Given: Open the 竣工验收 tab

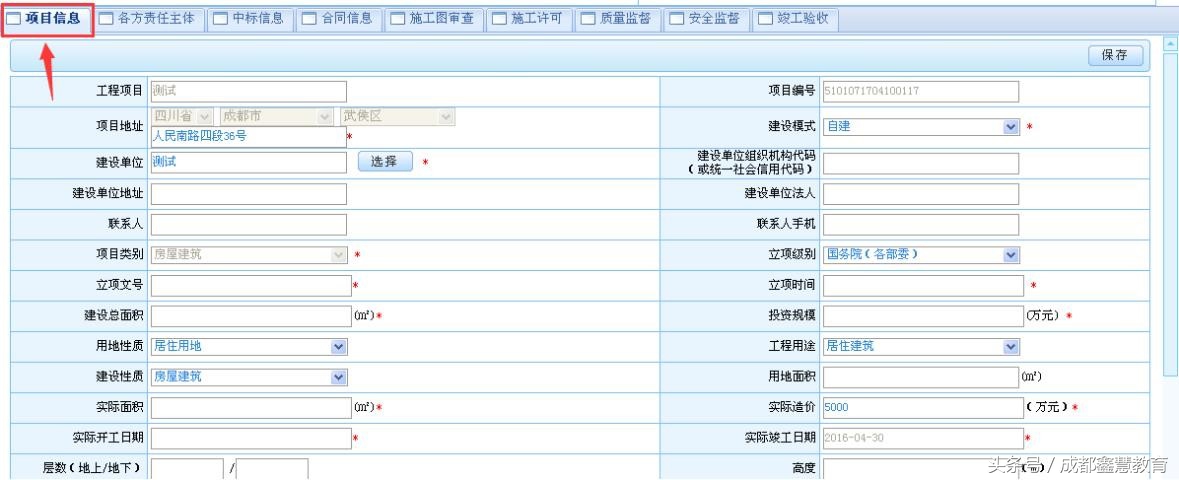Looking at the screenshot, I should 795,20.
